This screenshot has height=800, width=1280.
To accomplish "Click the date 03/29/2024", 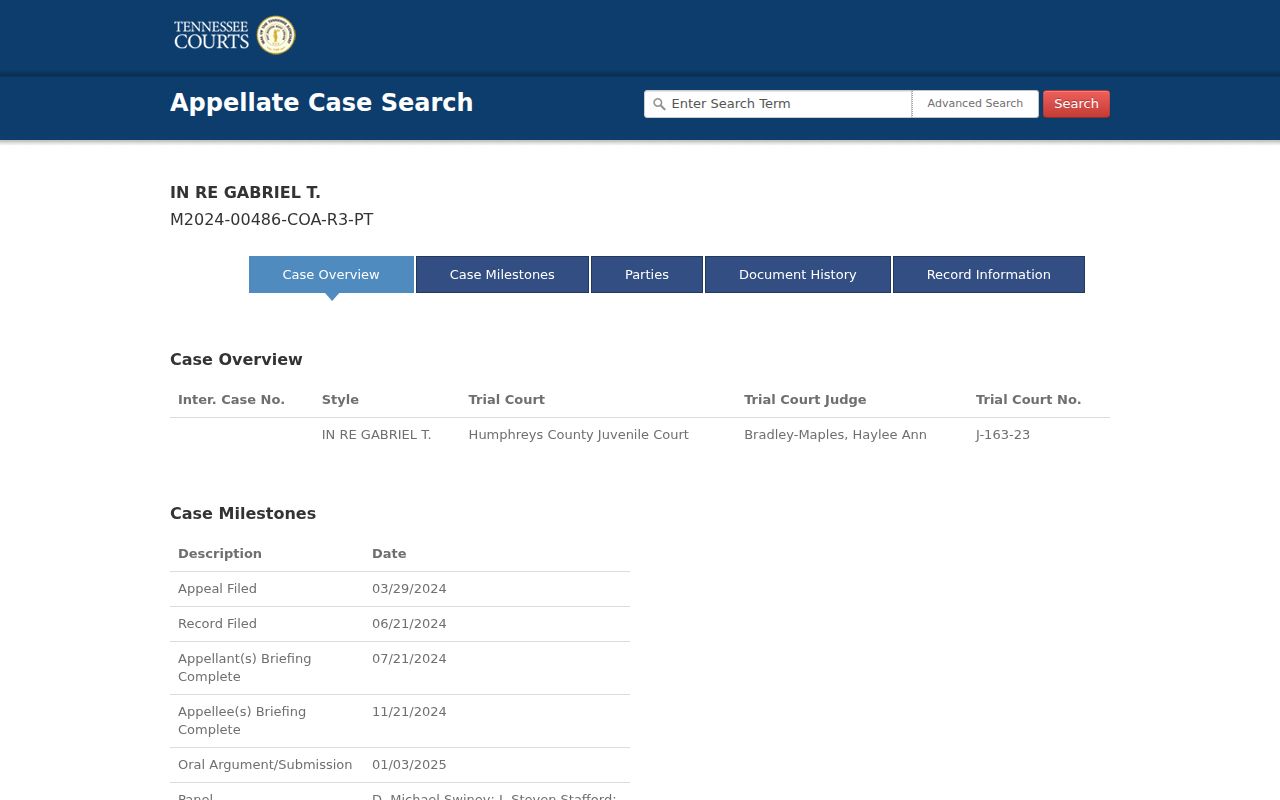I will pos(409,589).
